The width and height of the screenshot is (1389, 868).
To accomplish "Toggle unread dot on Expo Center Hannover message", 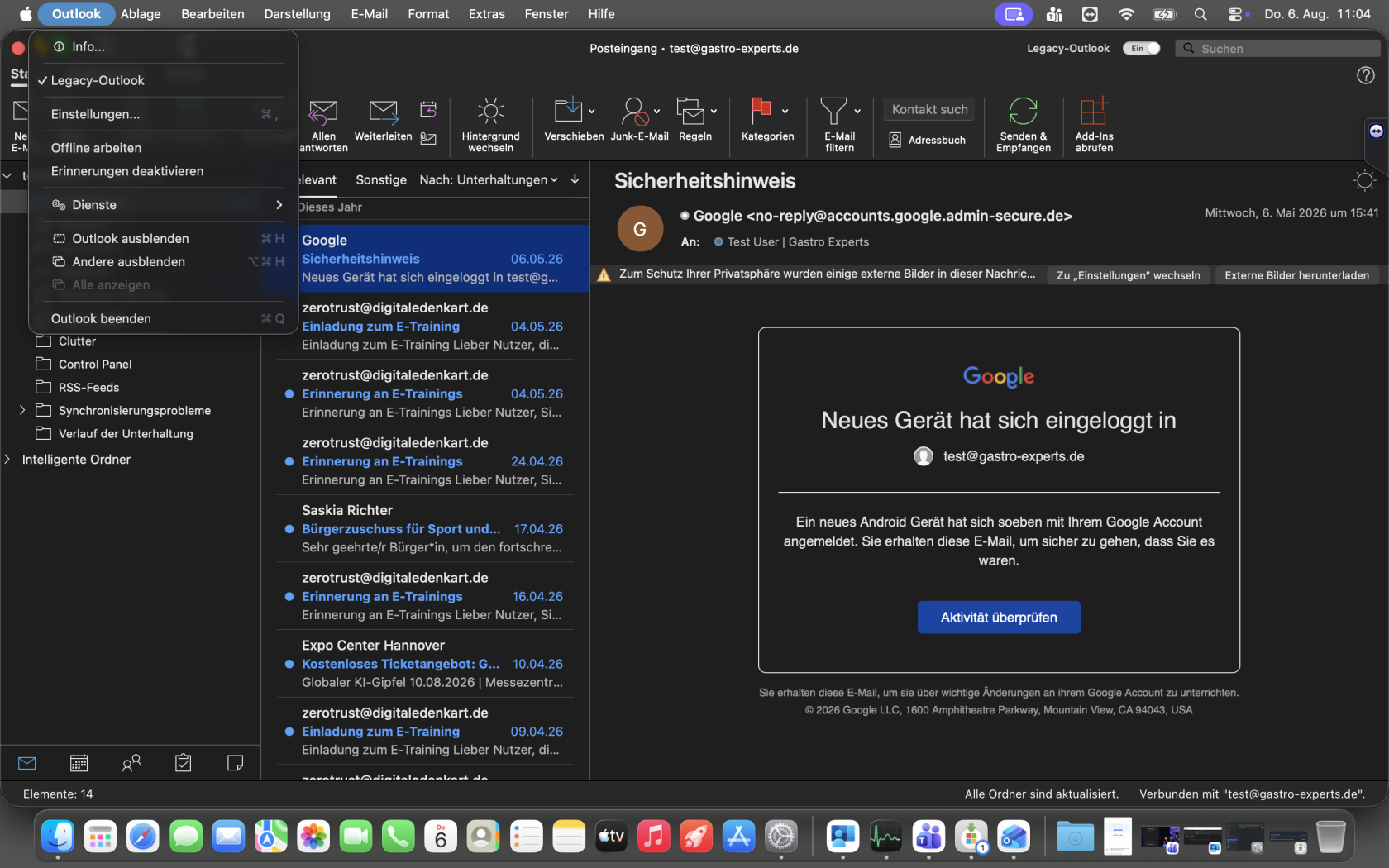I will [x=289, y=664].
